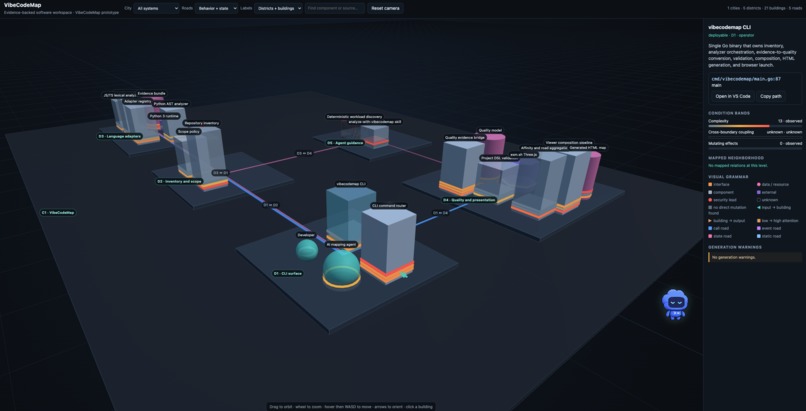Select the pink Generated HTML map cylinder
The width and height of the screenshot is (806, 411).
click(x=593, y=175)
